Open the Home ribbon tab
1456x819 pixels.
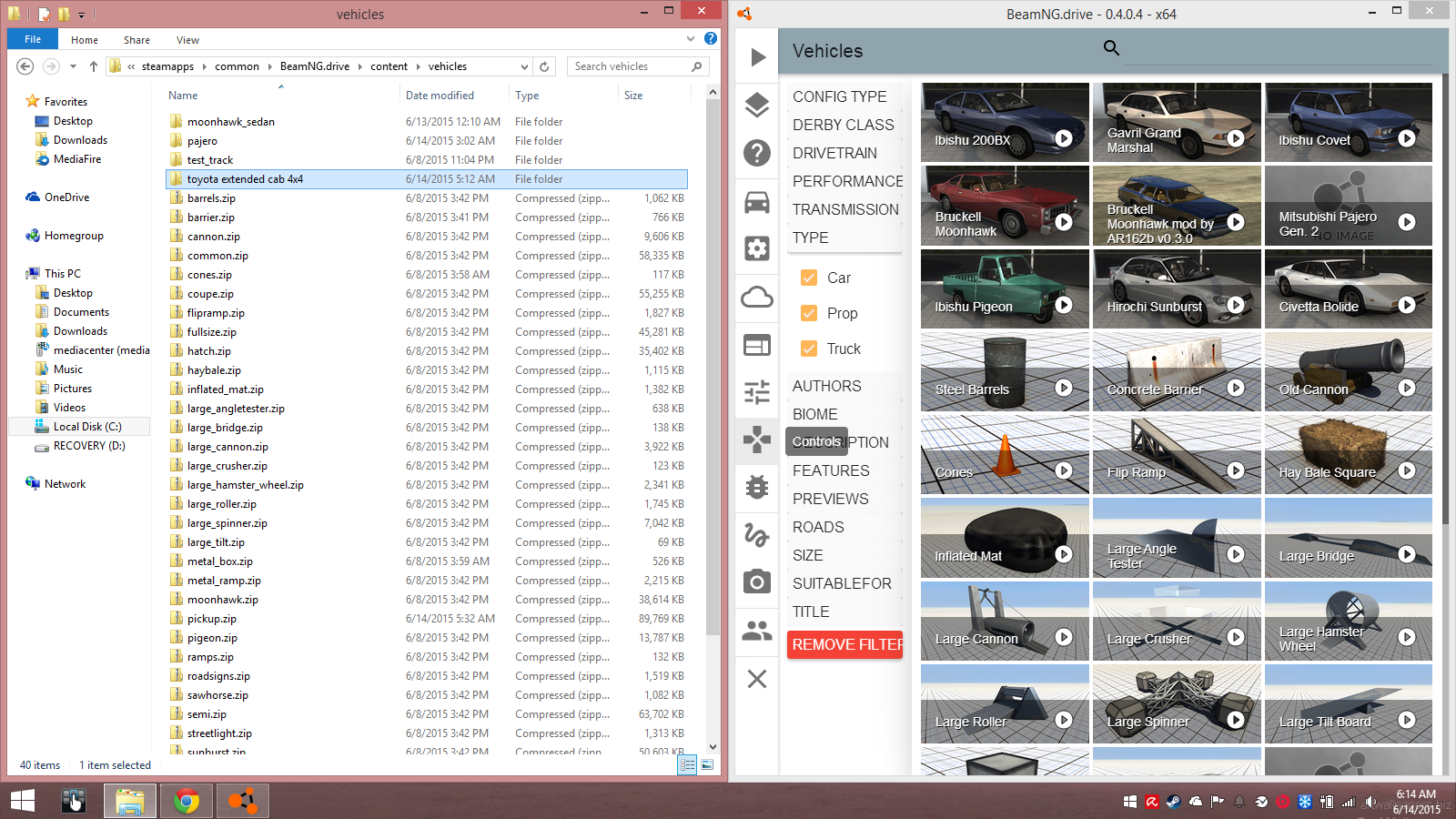point(85,40)
